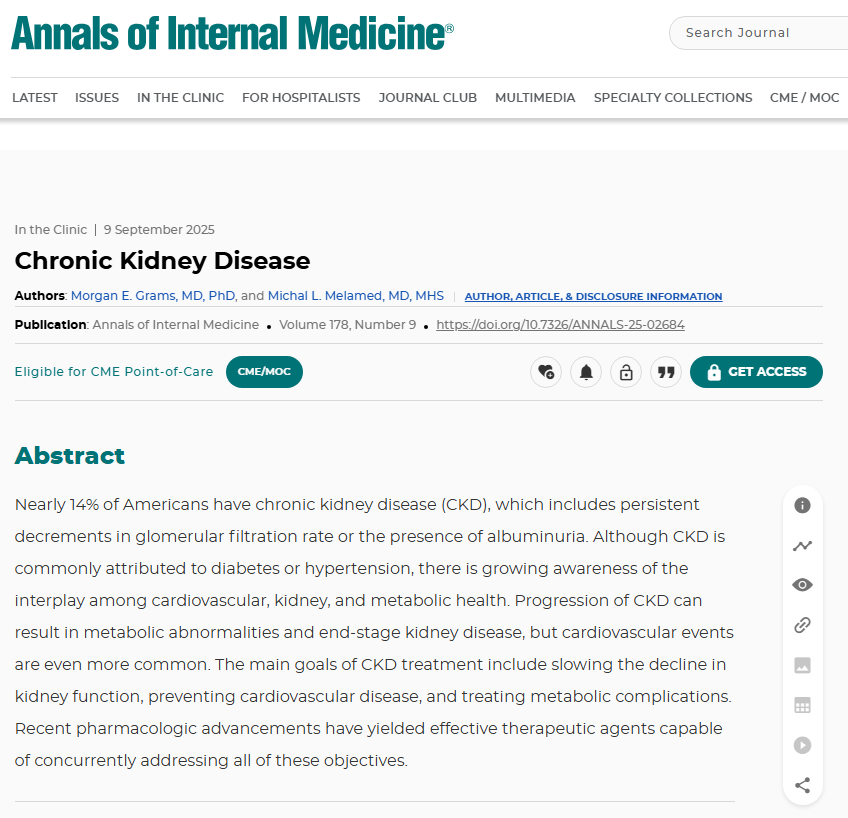848x818 pixels.
Task: Click the Search Journal input field
Action: [758, 33]
